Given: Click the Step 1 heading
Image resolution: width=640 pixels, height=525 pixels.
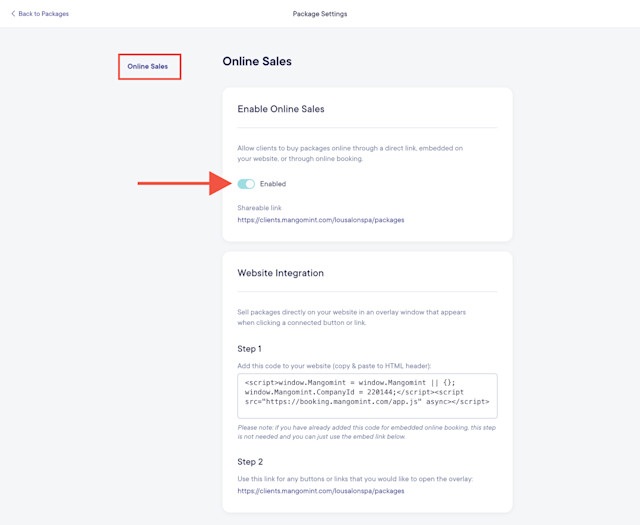Looking at the screenshot, I should [249, 349].
